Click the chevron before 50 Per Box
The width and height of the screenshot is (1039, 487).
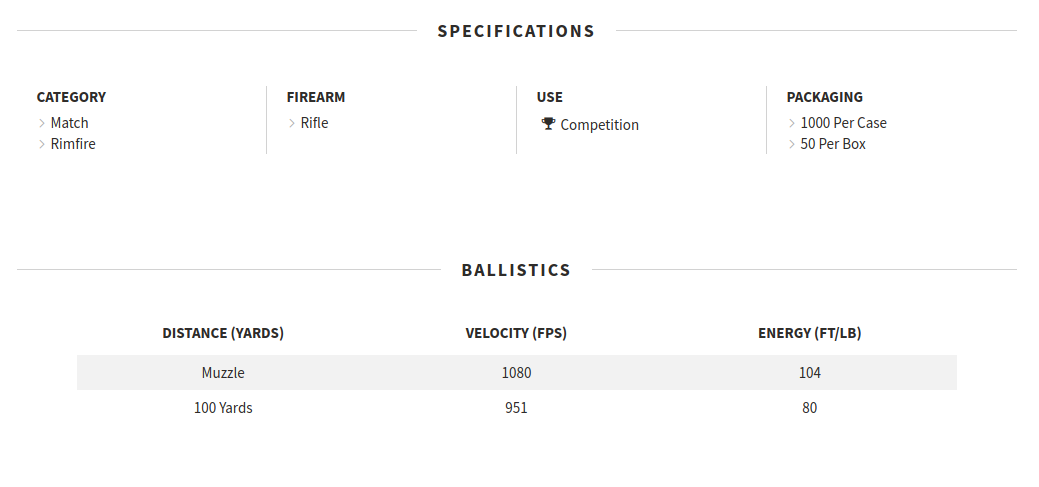pos(792,144)
